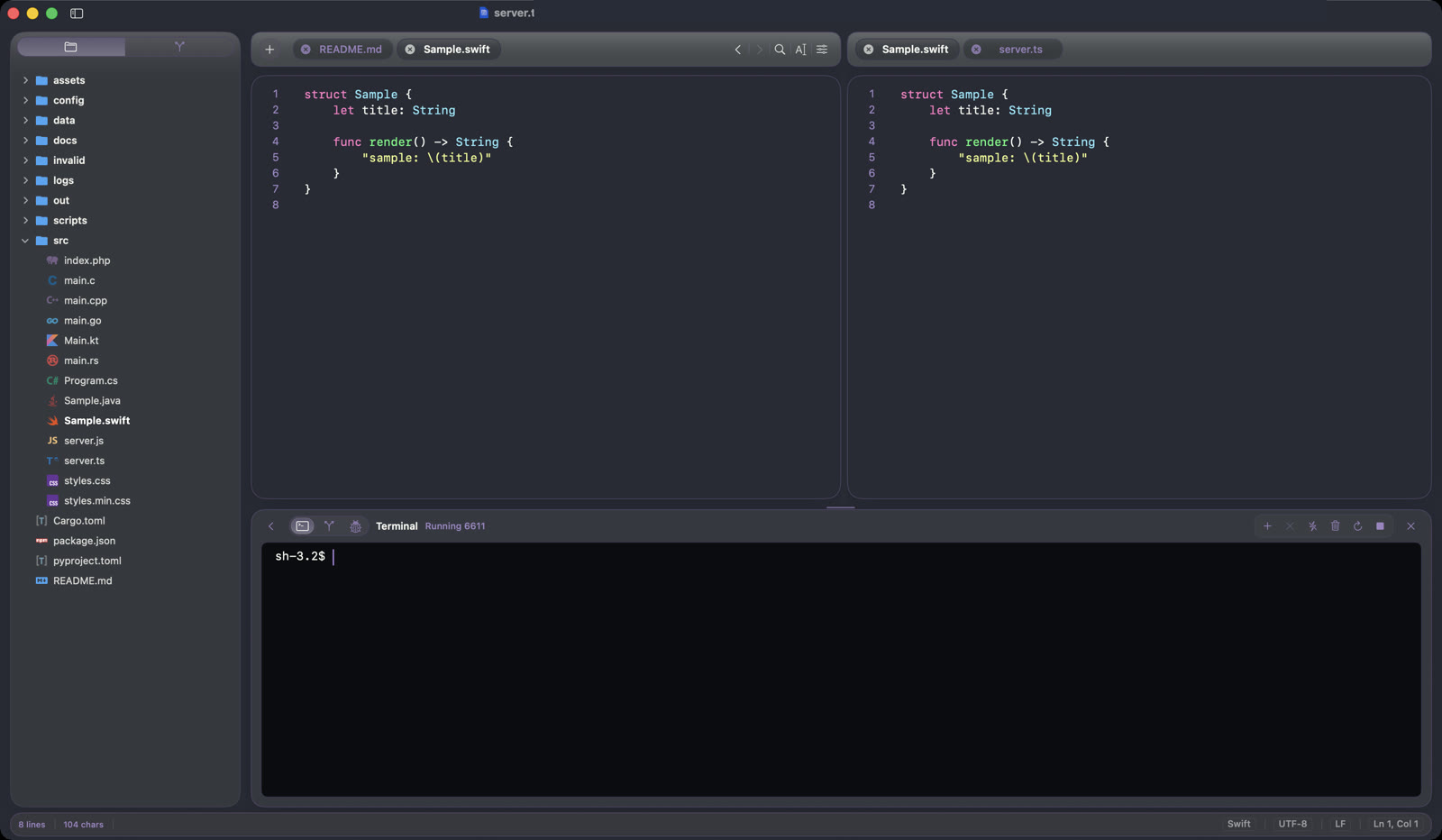
Task: Close server.ts tab in right pane
Action: pyautogui.click(x=976, y=50)
